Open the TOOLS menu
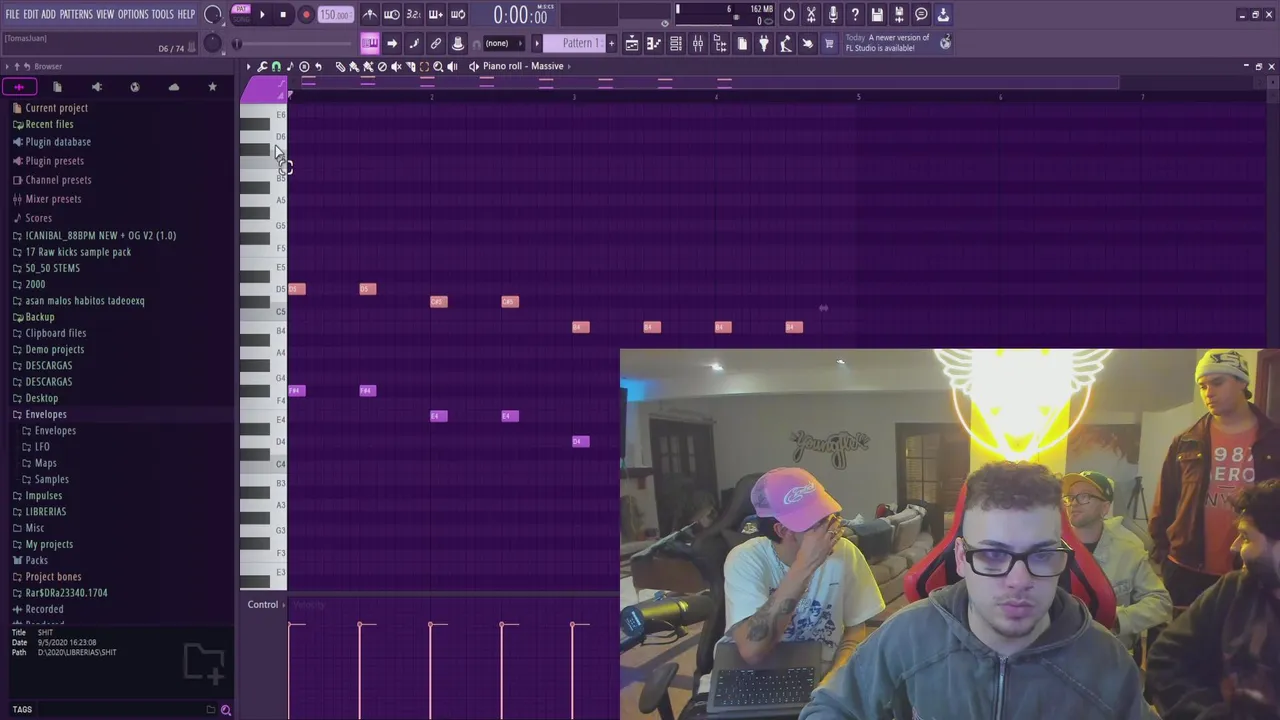 click(162, 14)
